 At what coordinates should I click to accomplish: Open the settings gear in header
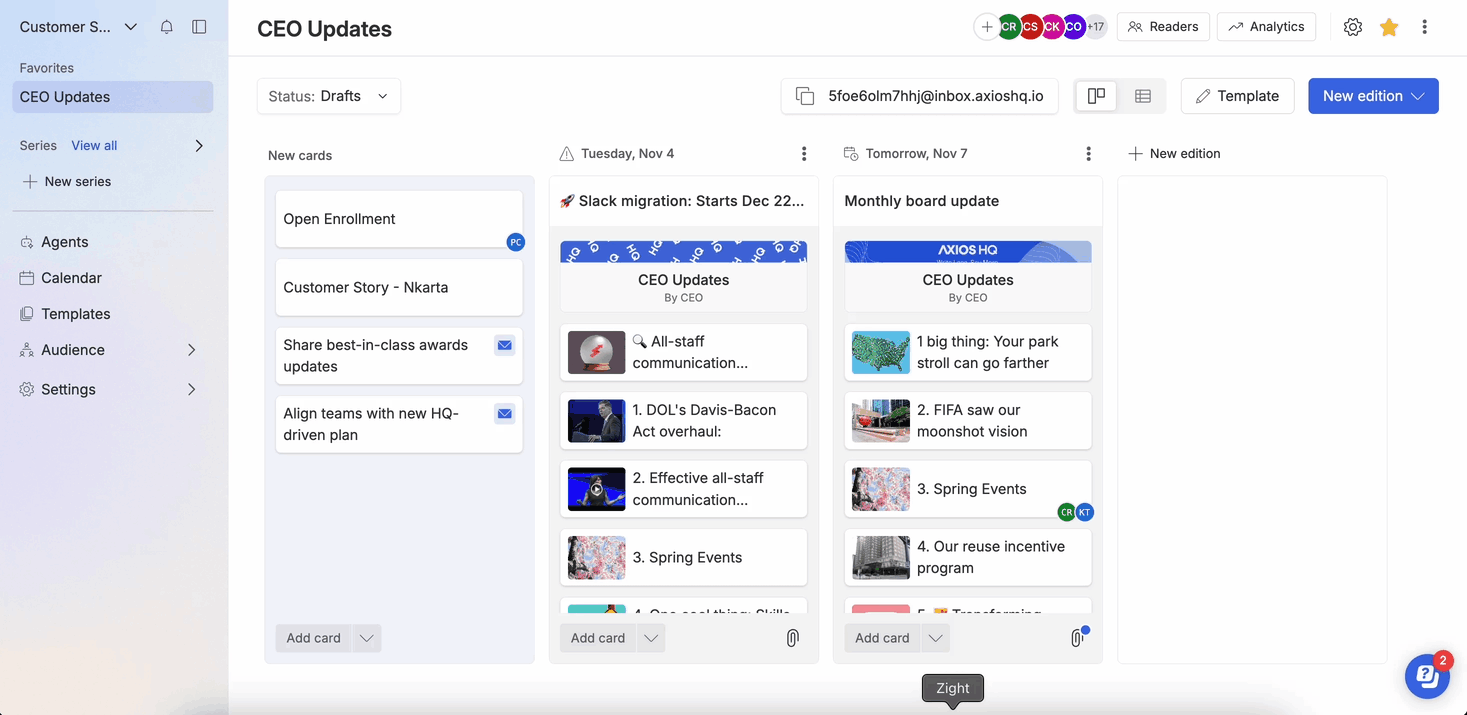tap(1352, 27)
